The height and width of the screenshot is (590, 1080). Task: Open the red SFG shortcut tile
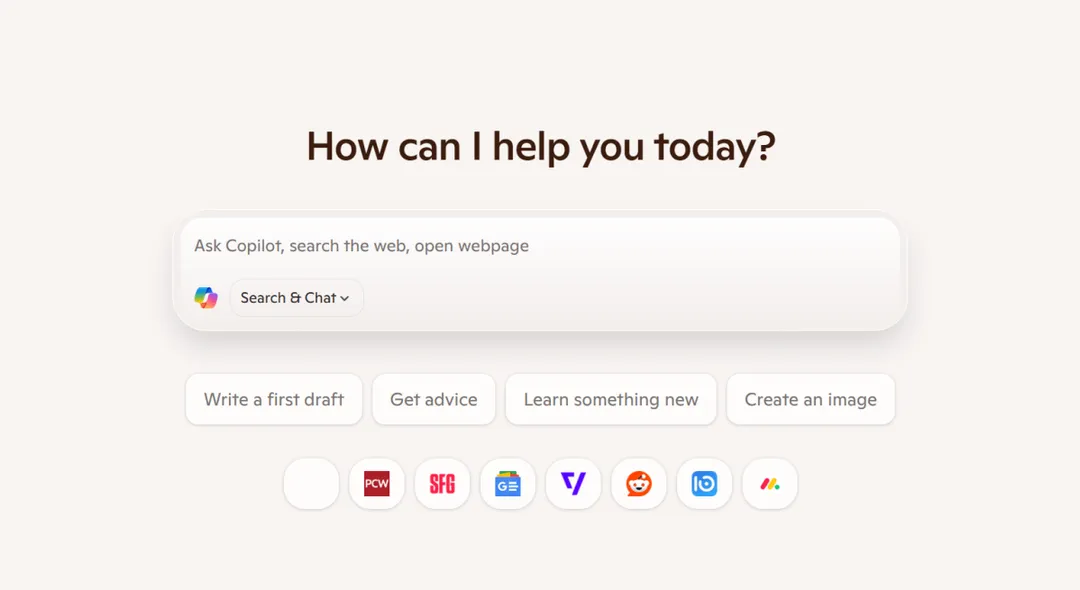click(x=442, y=484)
